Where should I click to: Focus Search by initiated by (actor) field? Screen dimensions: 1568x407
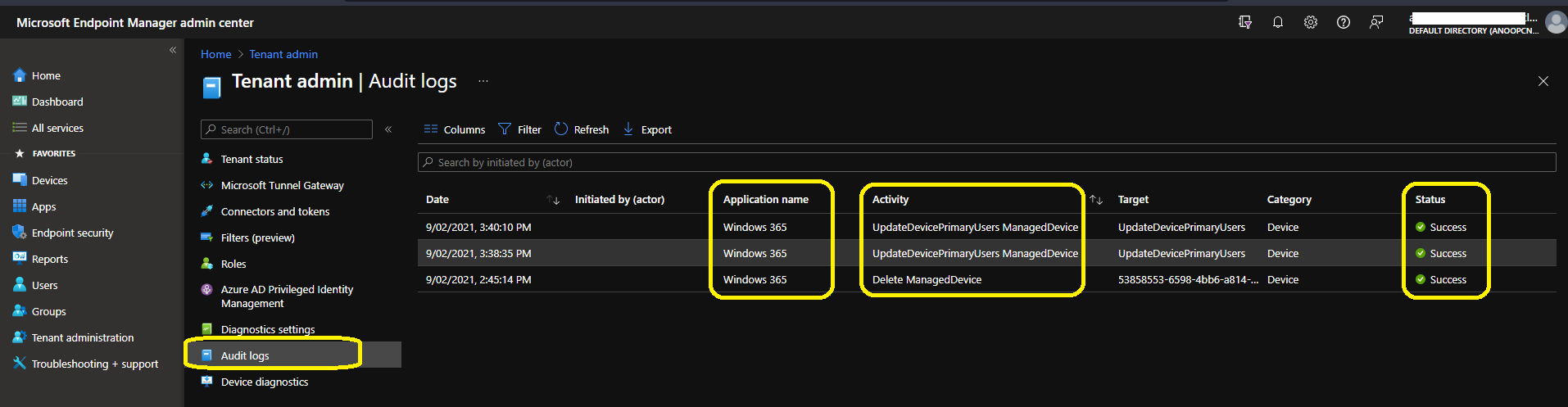(x=986, y=162)
